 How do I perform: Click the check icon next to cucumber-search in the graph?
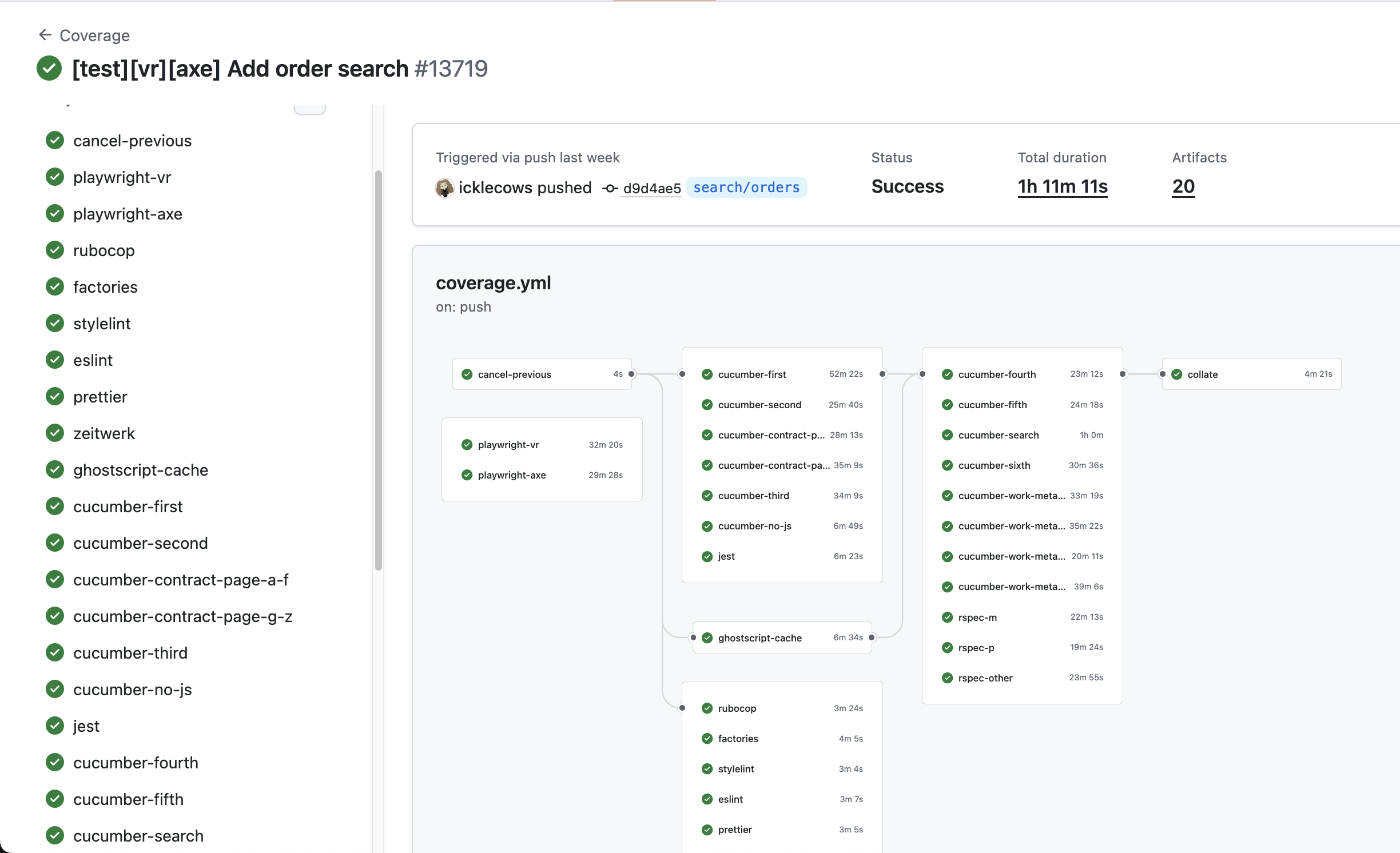948,435
